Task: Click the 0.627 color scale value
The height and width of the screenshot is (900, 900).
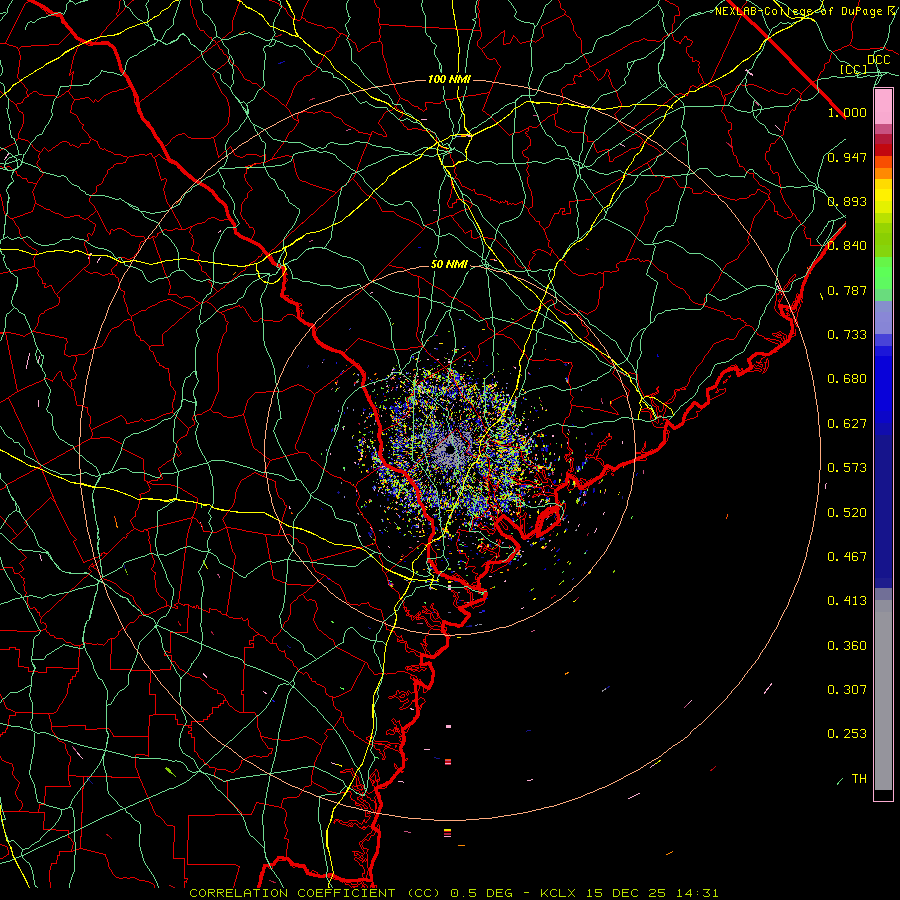Action: [x=847, y=424]
